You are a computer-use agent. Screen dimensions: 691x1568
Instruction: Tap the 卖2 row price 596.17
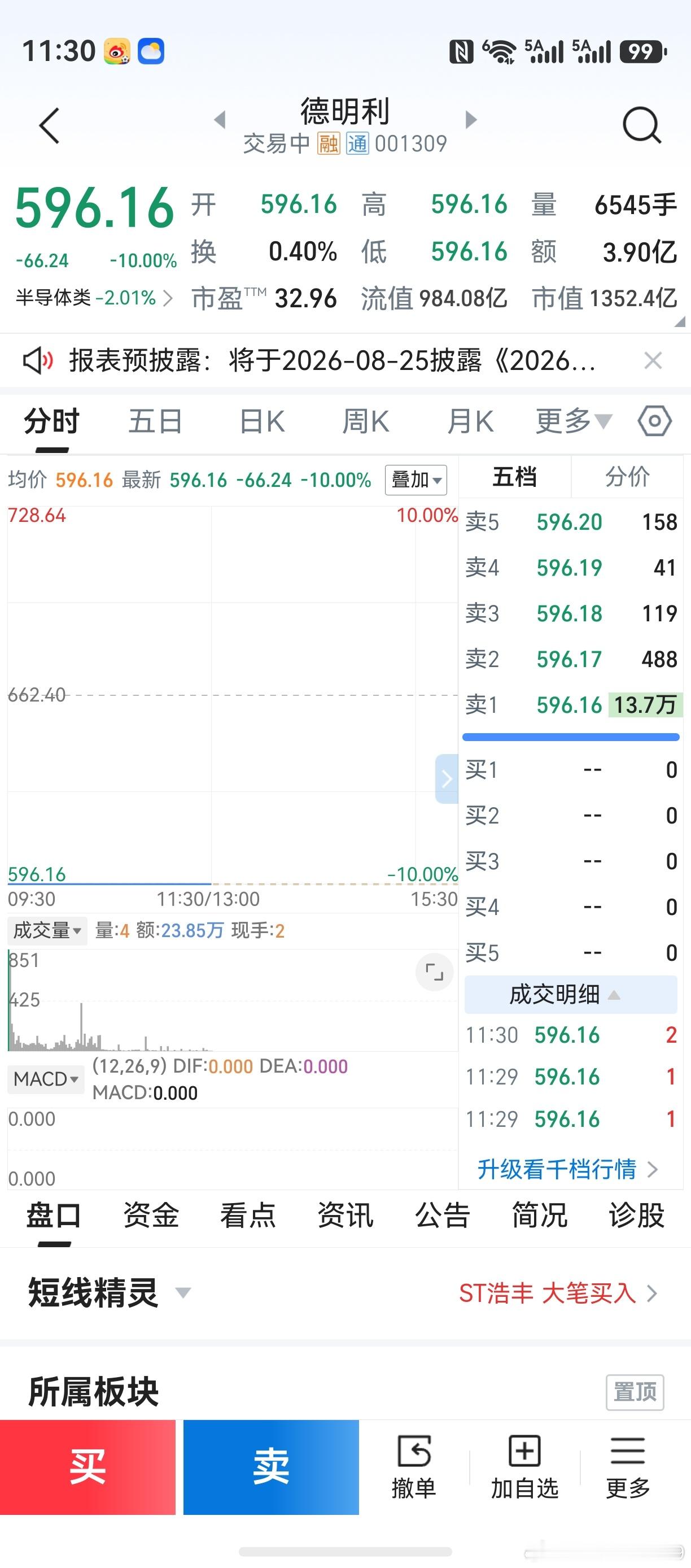[570, 659]
